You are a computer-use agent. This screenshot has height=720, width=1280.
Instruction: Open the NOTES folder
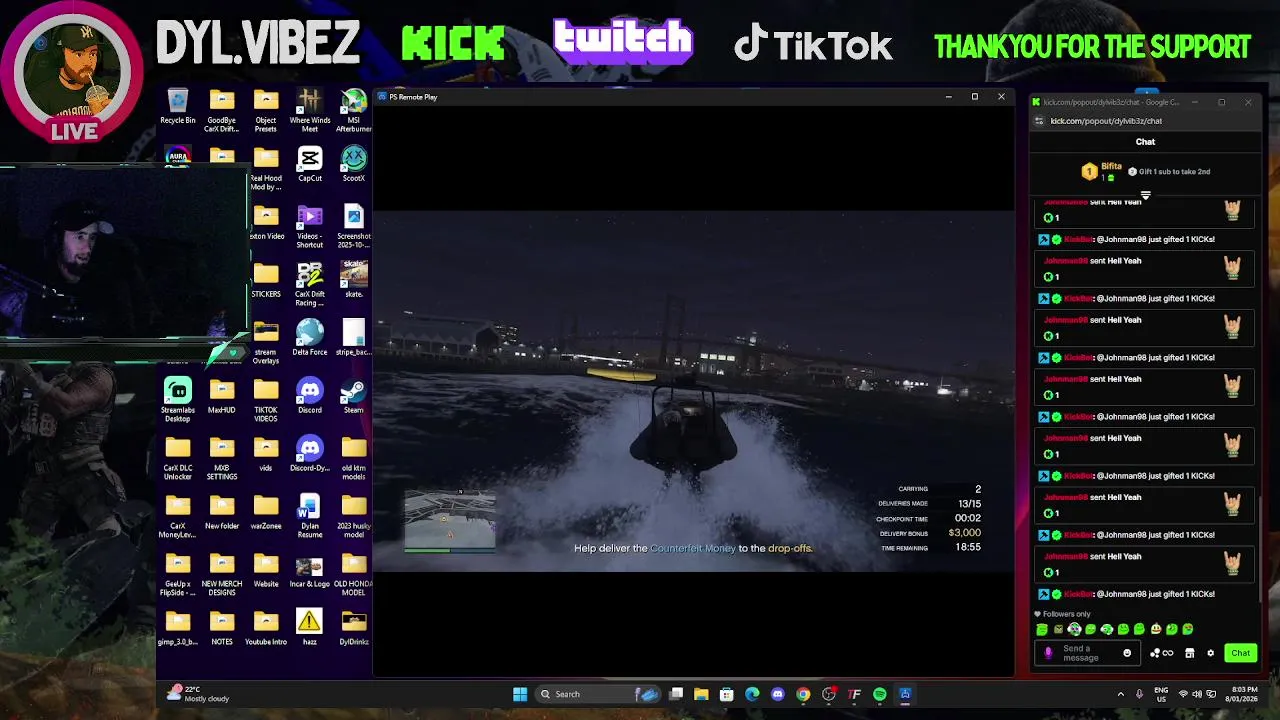(x=222, y=628)
